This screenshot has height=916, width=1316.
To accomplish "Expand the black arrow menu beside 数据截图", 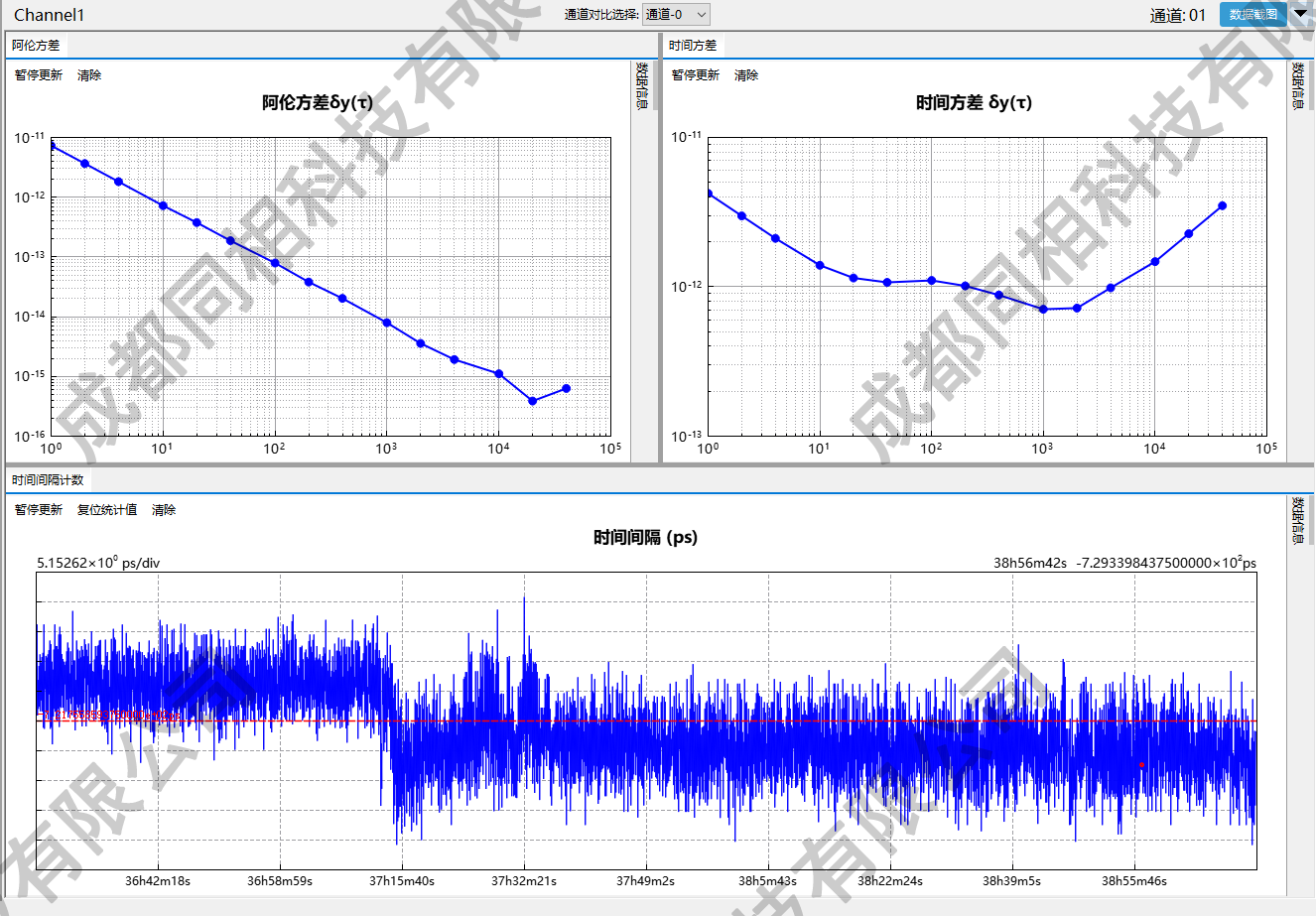I will coord(1301,14).
